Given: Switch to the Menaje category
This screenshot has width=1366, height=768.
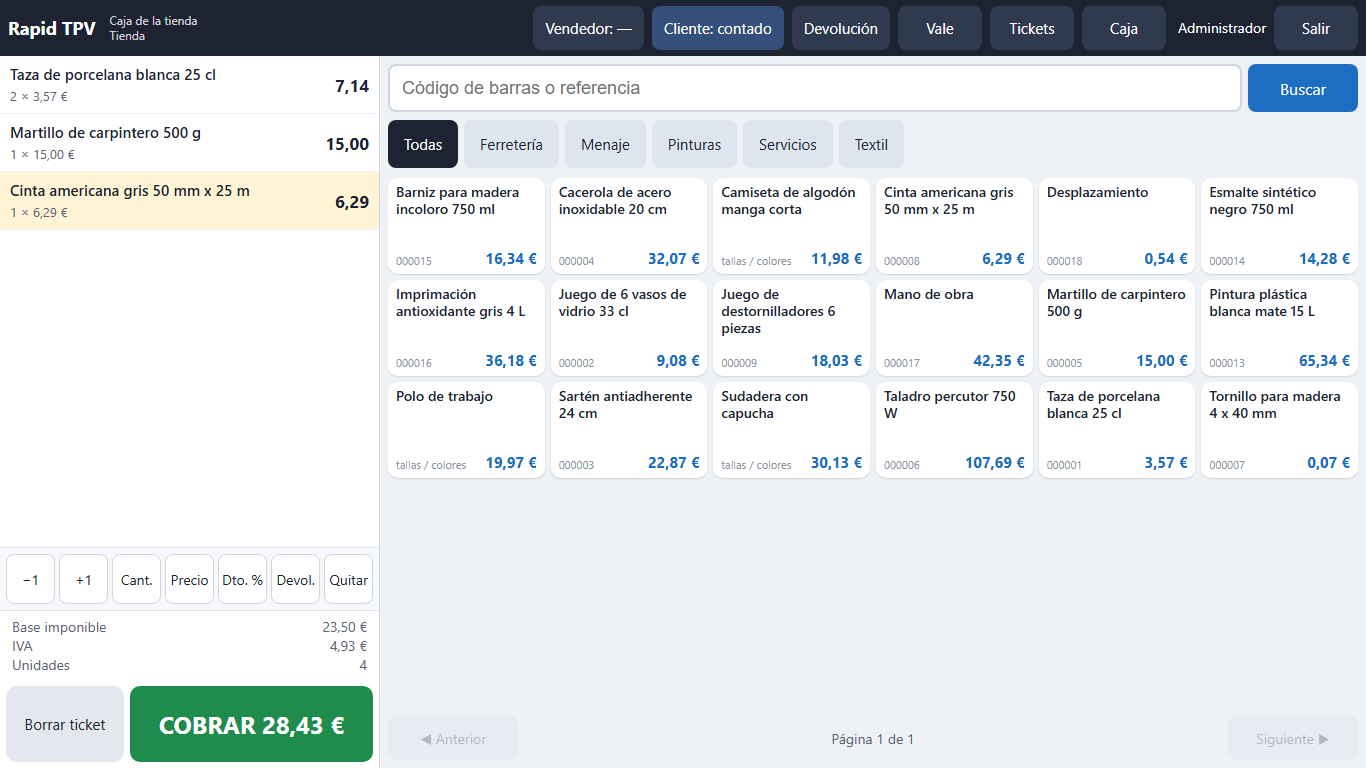Looking at the screenshot, I should click(x=605, y=144).
